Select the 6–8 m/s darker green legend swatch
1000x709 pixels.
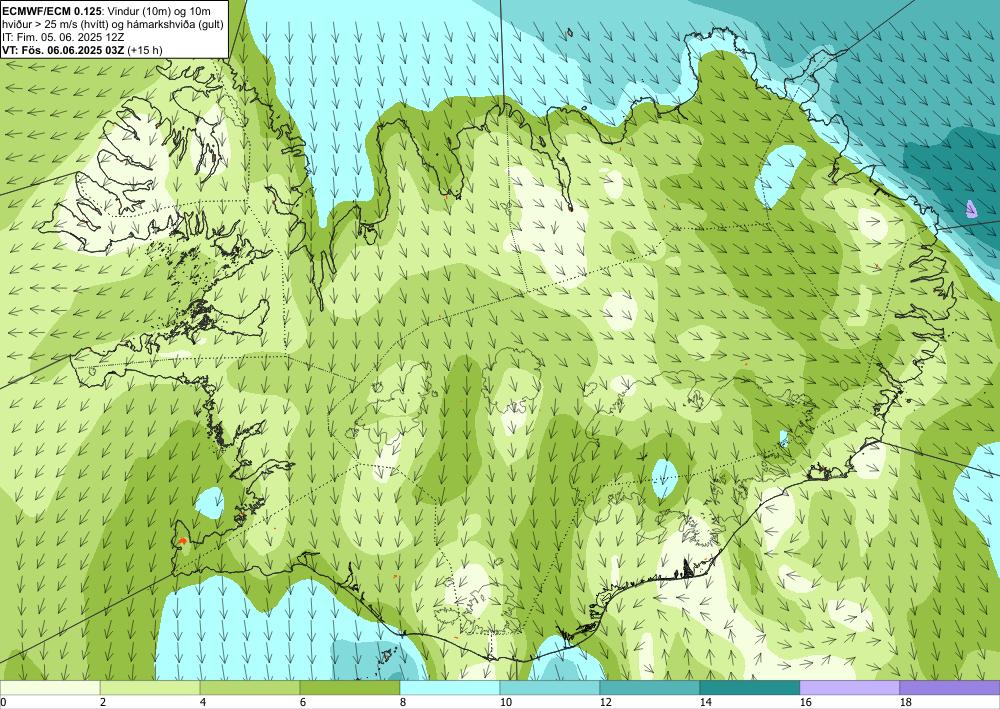(350, 687)
